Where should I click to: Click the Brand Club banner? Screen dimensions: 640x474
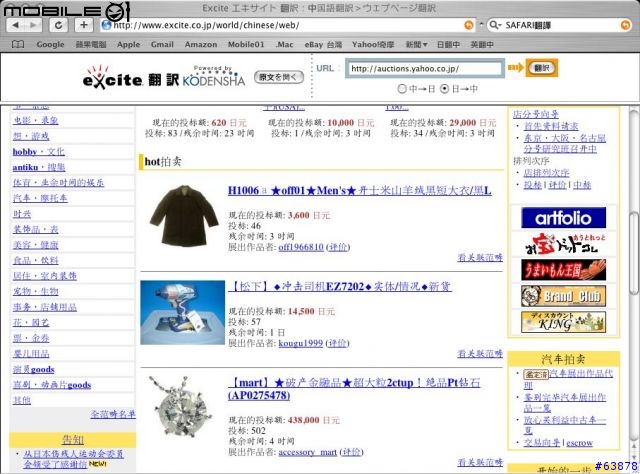[563, 296]
